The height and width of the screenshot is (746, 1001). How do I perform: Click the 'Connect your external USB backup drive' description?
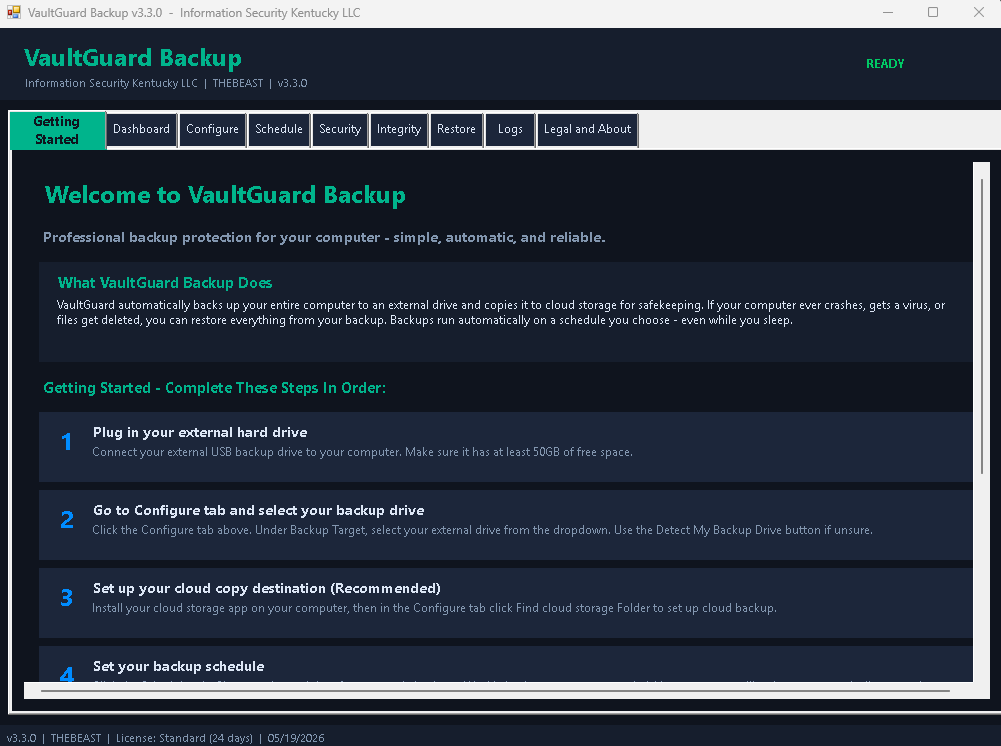[363, 452]
